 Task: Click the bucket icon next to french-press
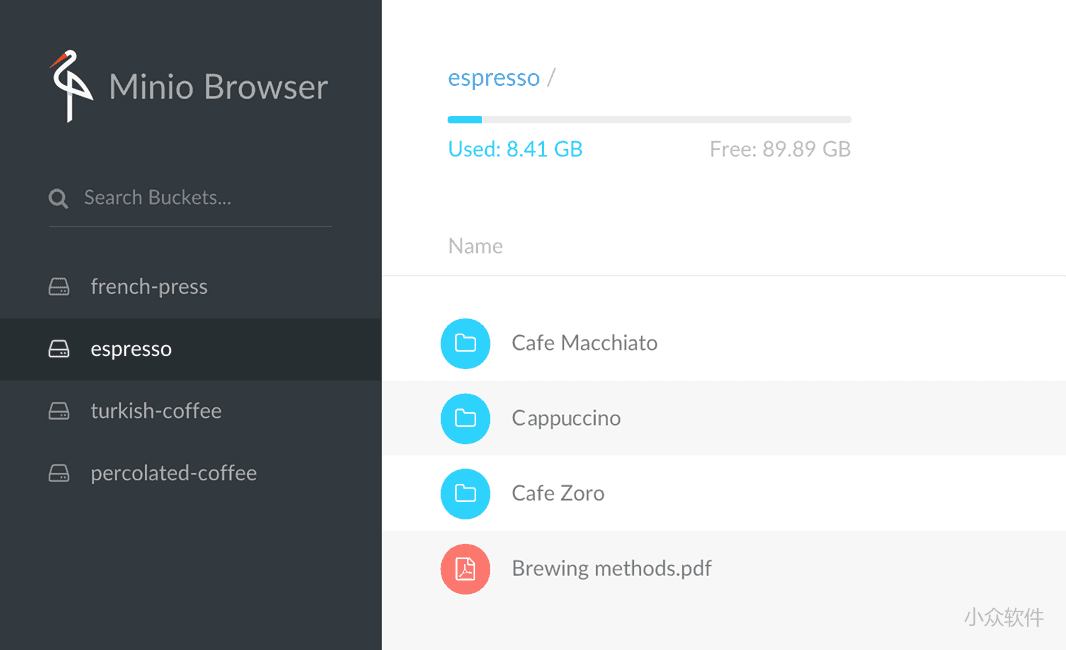(x=59, y=286)
